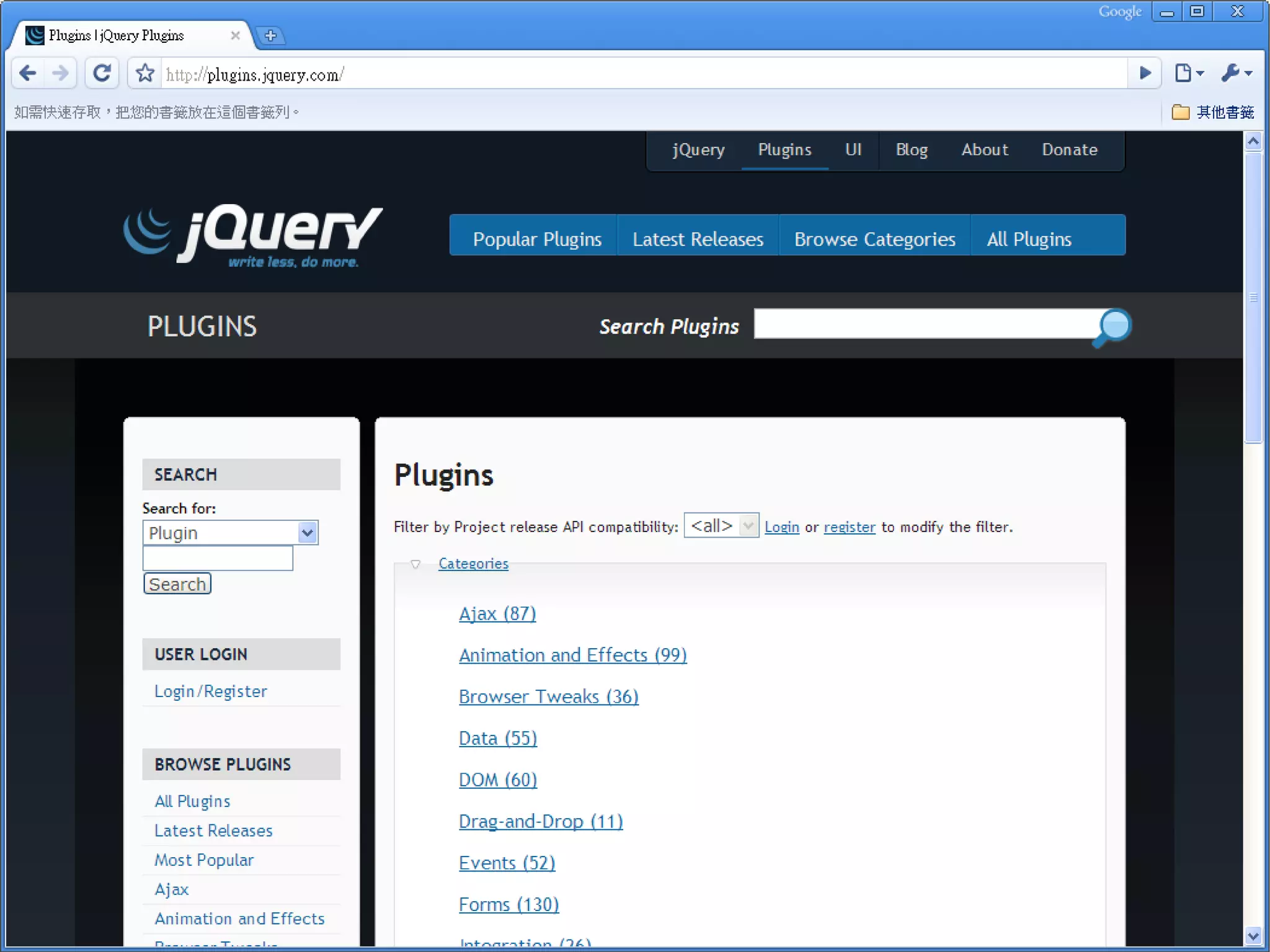The height and width of the screenshot is (952, 1270).
Task: Select the UI top navigation item
Action: pos(853,149)
